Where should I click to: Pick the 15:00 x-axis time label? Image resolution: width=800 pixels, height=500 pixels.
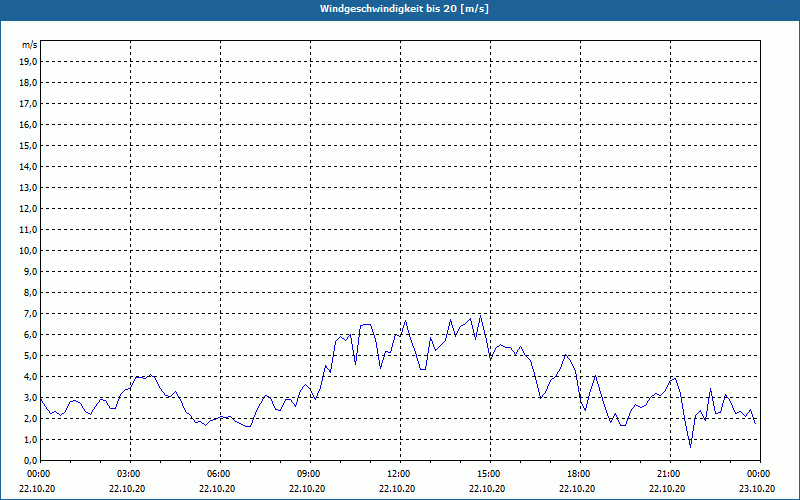pyautogui.click(x=490, y=474)
